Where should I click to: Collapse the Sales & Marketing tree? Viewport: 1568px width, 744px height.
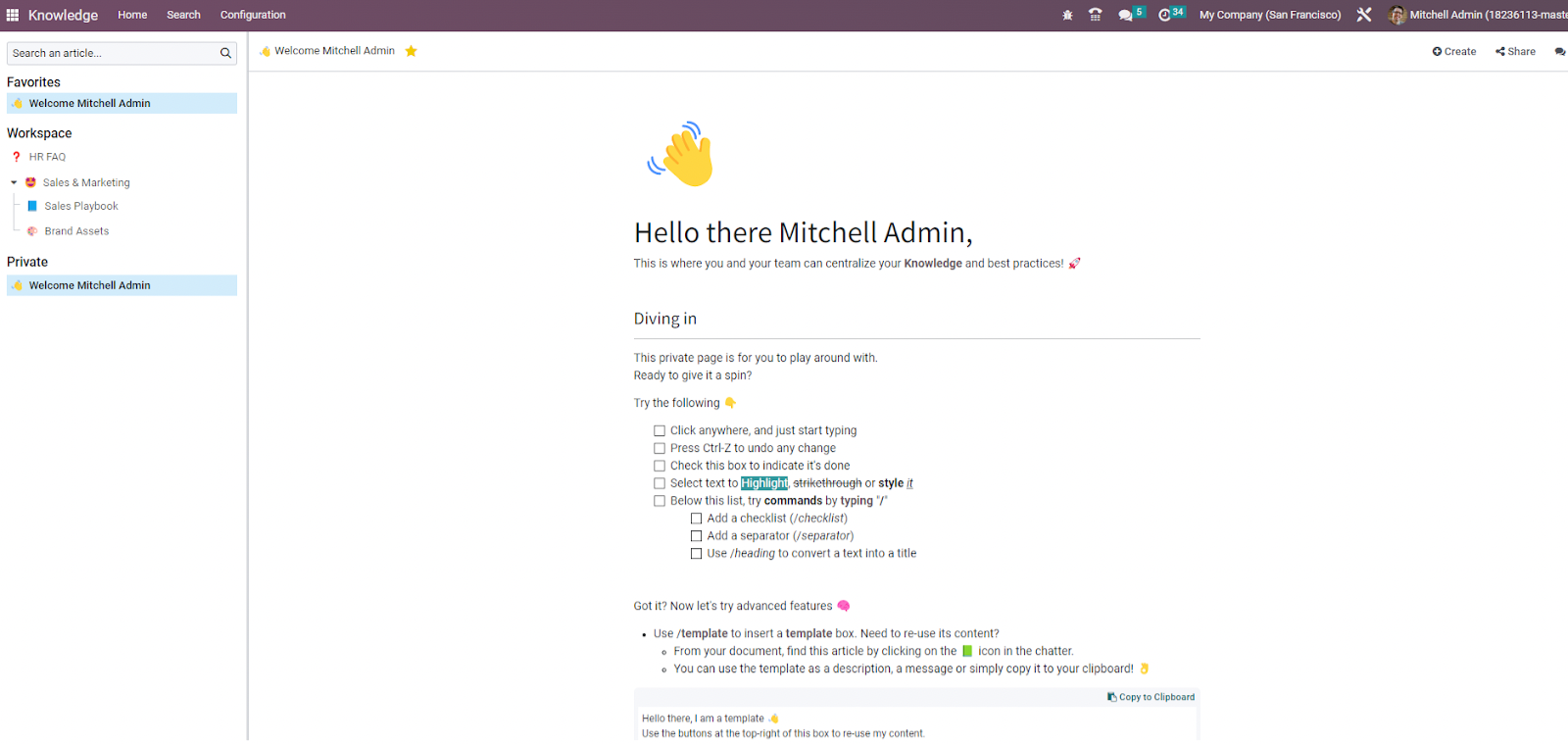(14, 182)
